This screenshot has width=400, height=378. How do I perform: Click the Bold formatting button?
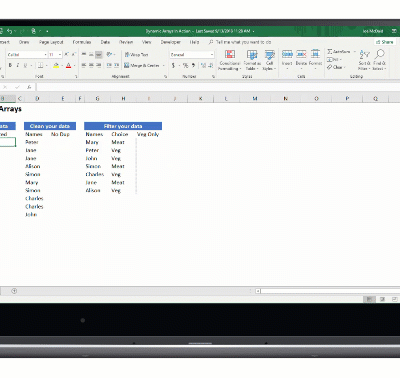tap(10, 65)
